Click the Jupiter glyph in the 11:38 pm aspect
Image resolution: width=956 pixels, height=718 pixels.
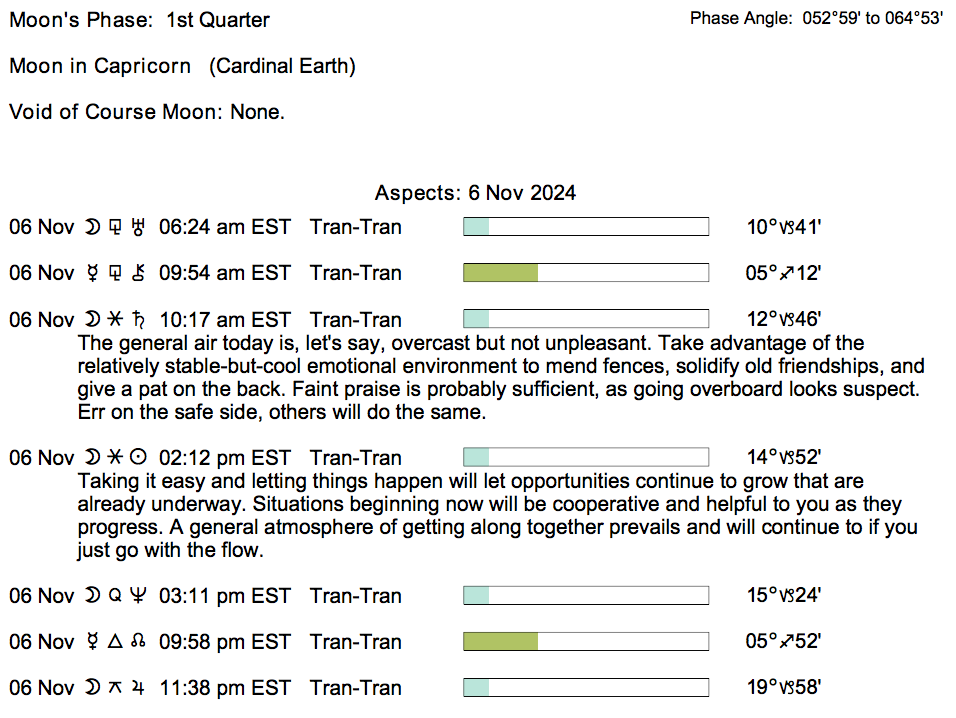[x=138, y=688]
